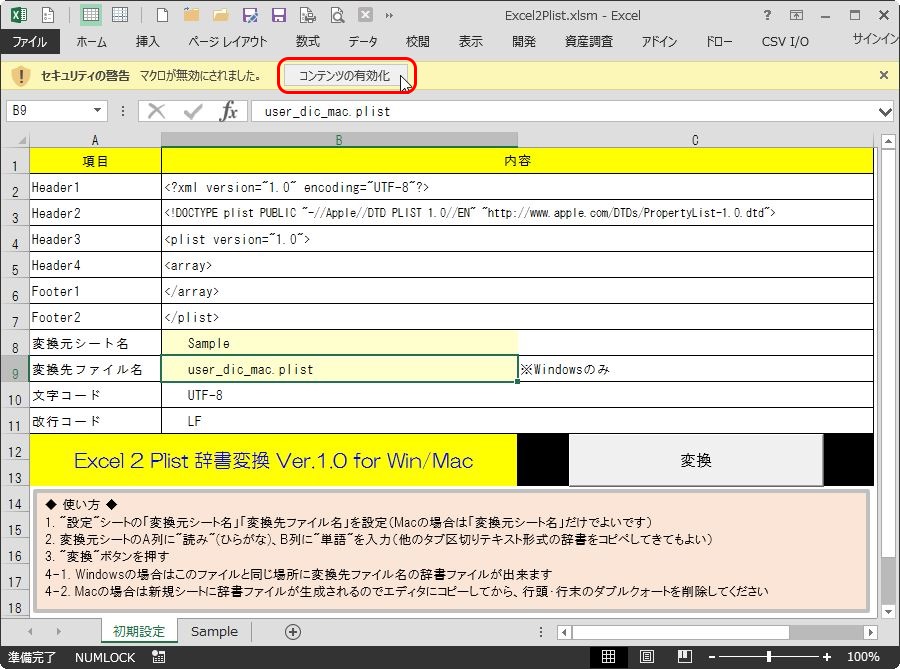Toggle Normal view in the status bar
Screen dimensions: 900x669
pyautogui.click(x=607, y=656)
